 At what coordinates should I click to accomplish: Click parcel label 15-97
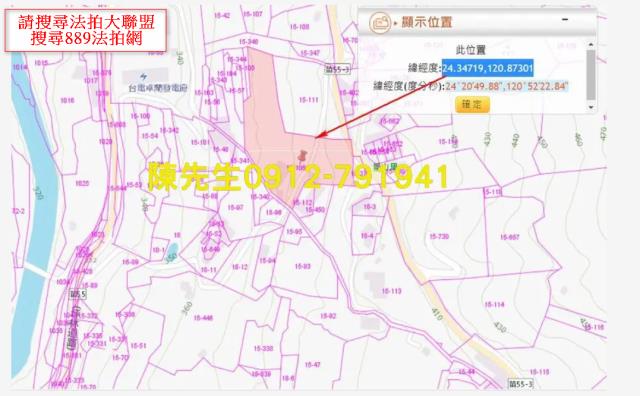[236, 207]
